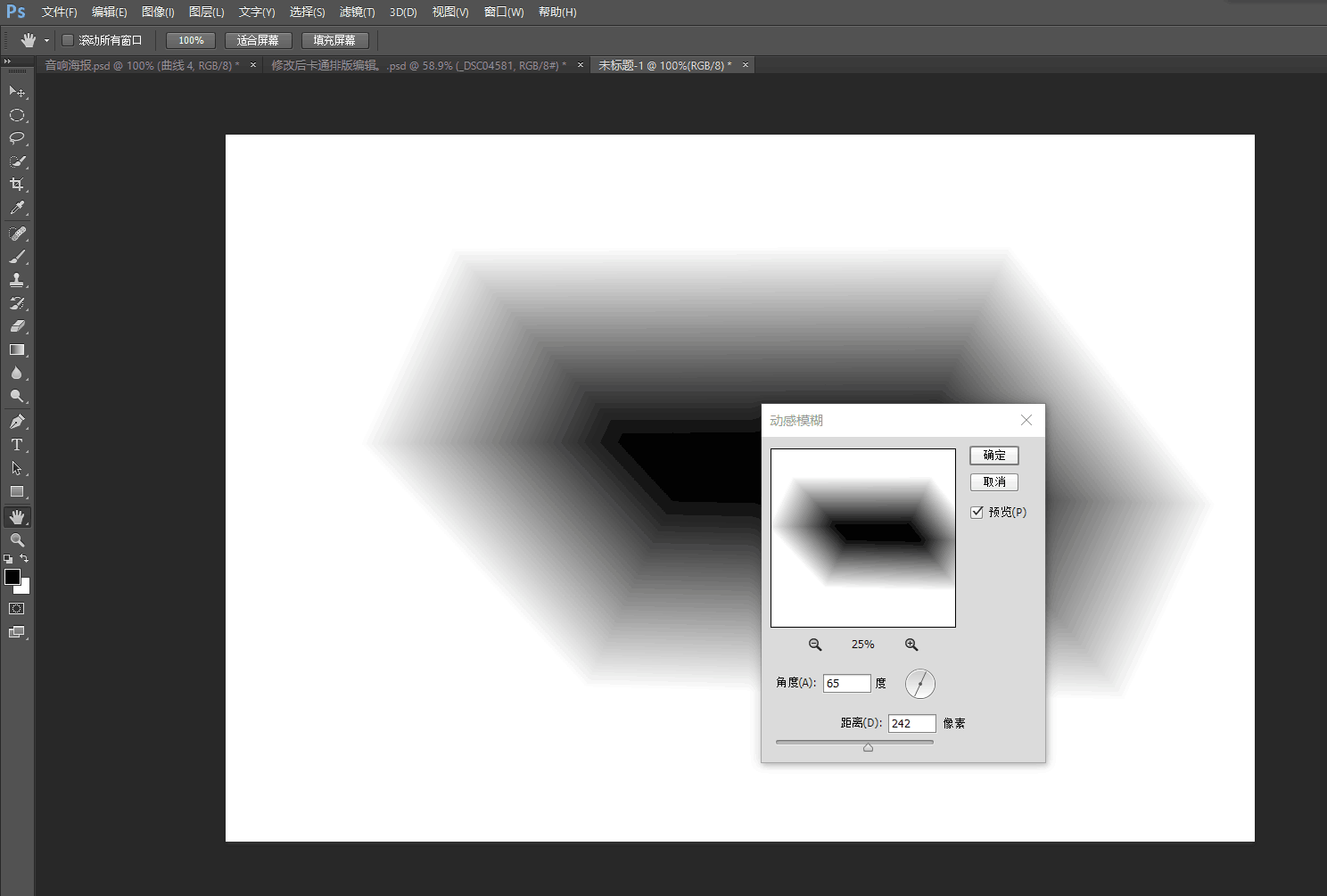The width and height of the screenshot is (1327, 896).
Task: Select the Zoom tool
Action: click(x=16, y=540)
